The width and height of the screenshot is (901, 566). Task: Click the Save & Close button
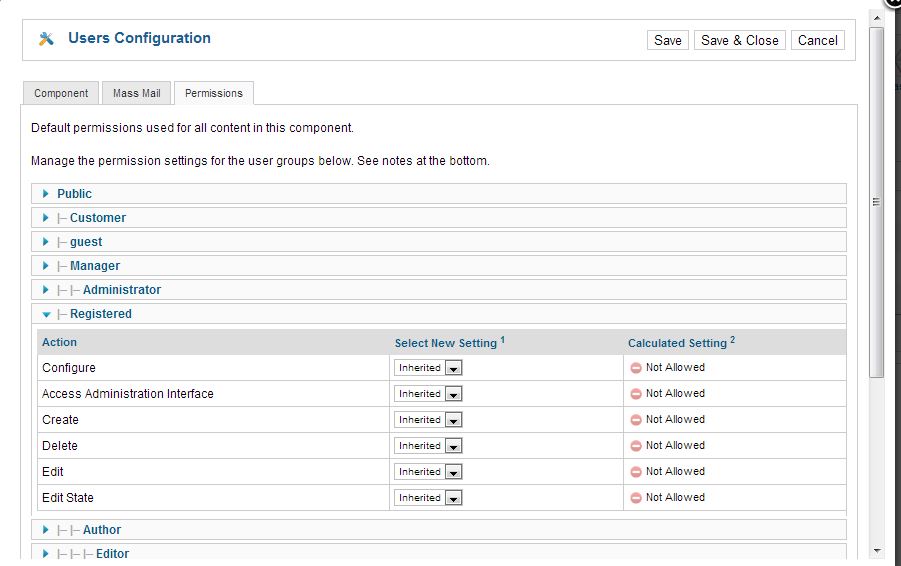click(740, 40)
